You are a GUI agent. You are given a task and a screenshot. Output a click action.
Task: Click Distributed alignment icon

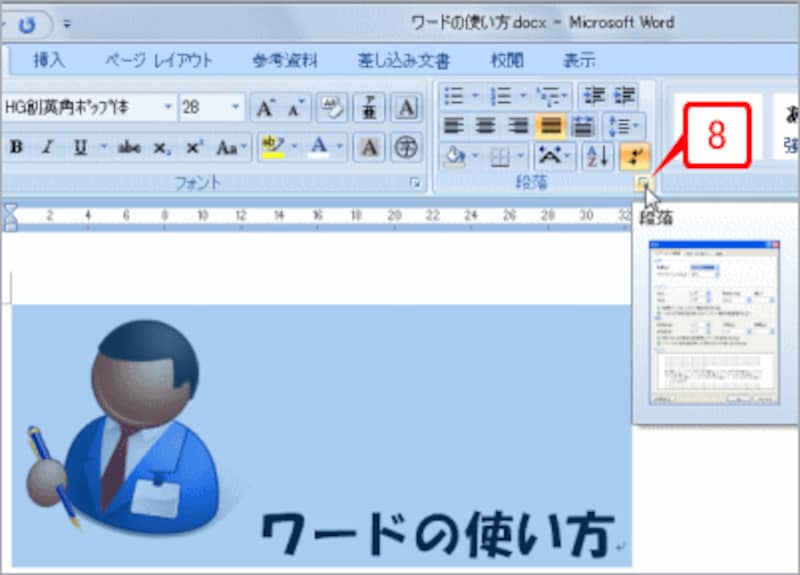coord(583,126)
